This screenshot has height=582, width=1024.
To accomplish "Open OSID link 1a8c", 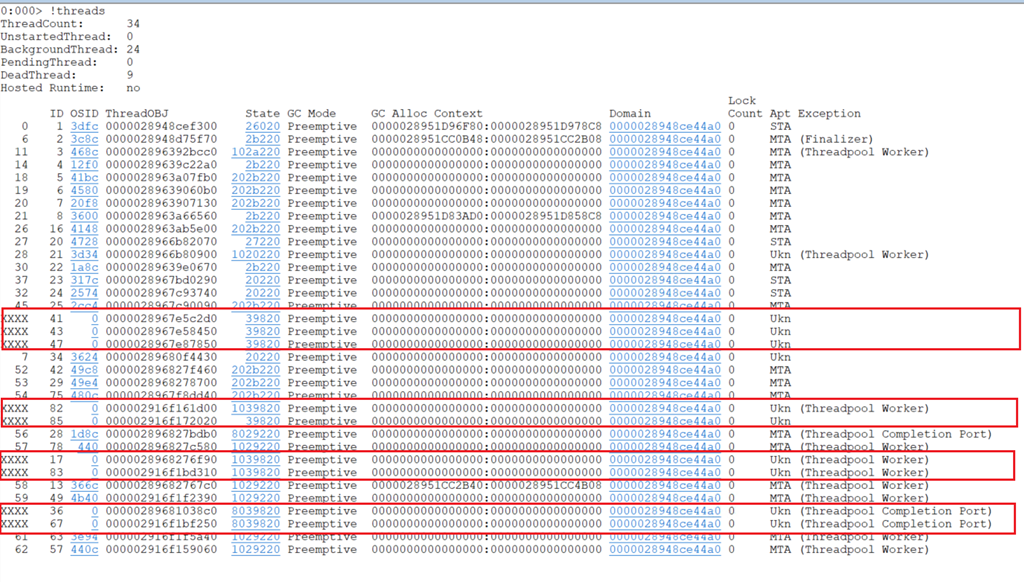I will point(85,267).
